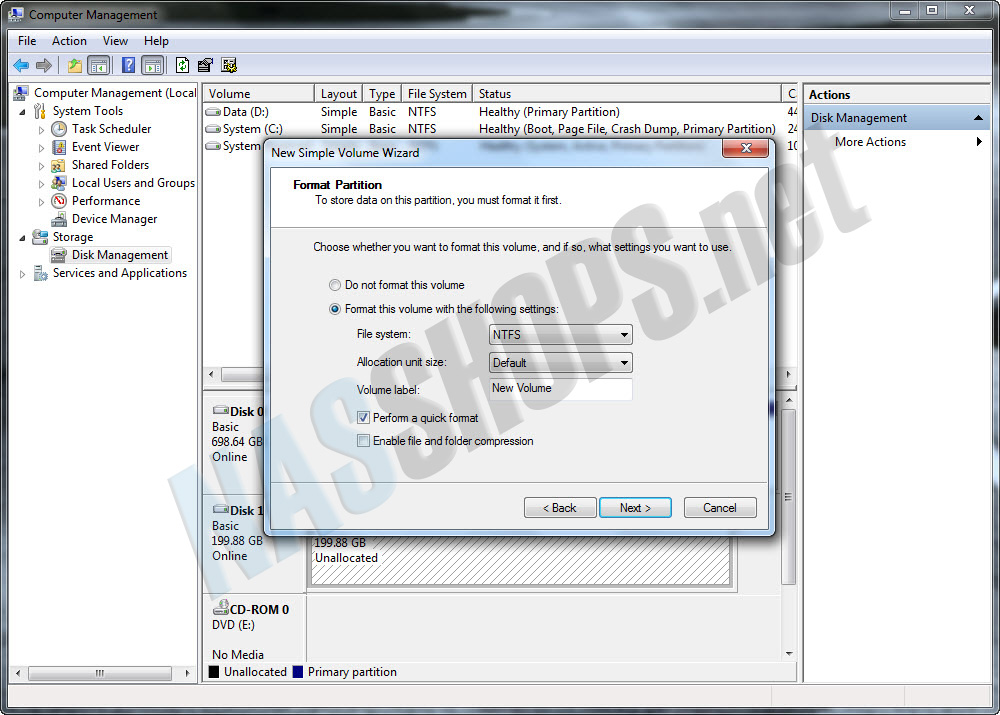The width and height of the screenshot is (1000, 715).
Task: Click the Task Scheduler clock icon
Action: coord(59,129)
